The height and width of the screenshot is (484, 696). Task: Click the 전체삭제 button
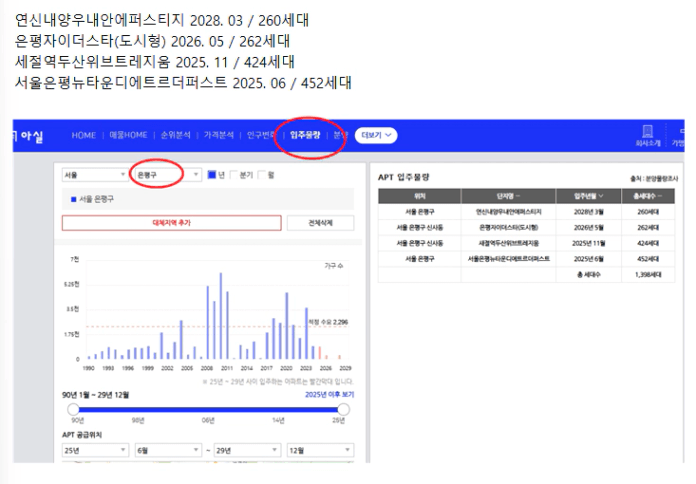click(320, 223)
